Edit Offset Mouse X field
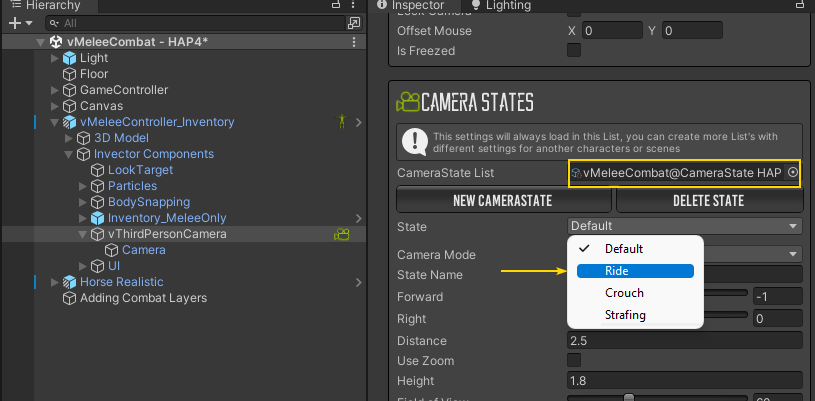 [612, 31]
